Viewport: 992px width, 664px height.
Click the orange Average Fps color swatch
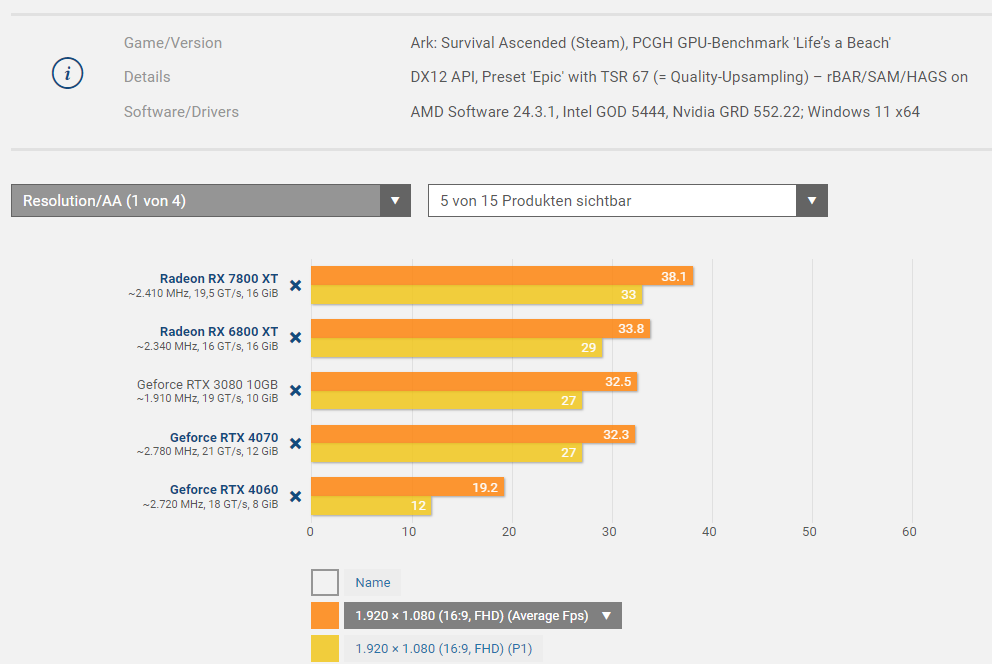(325, 615)
